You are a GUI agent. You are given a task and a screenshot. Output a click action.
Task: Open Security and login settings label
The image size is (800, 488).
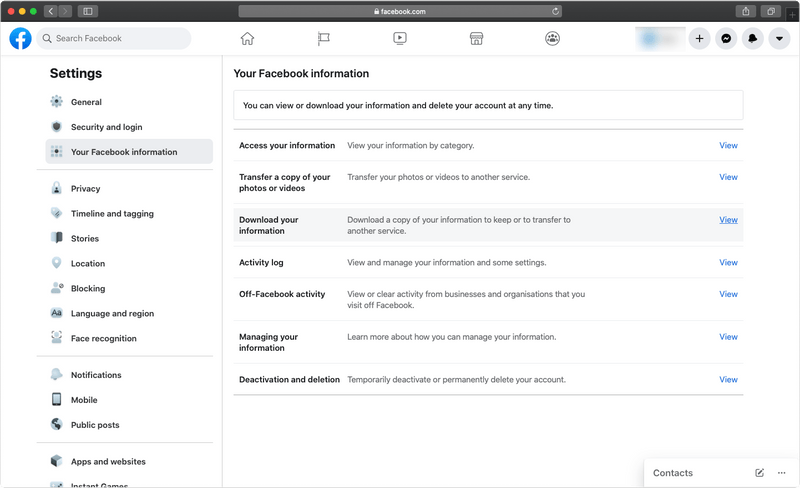(107, 127)
